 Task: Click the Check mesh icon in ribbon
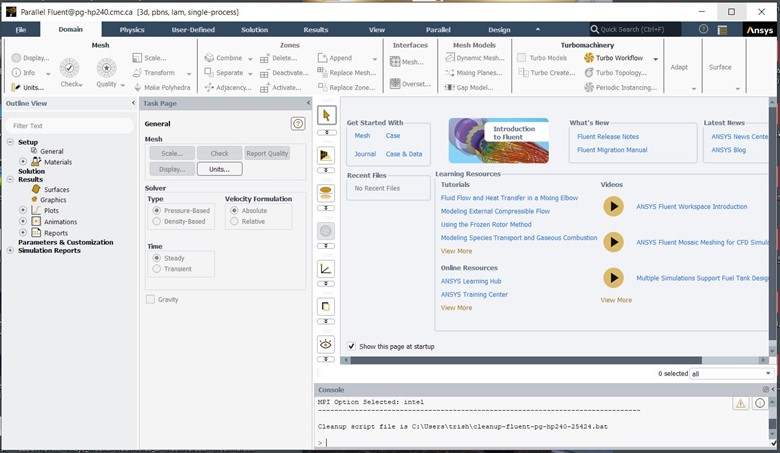(69, 68)
